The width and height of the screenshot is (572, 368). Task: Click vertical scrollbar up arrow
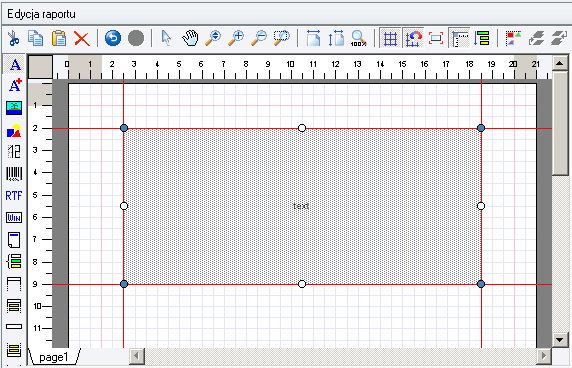[560, 63]
